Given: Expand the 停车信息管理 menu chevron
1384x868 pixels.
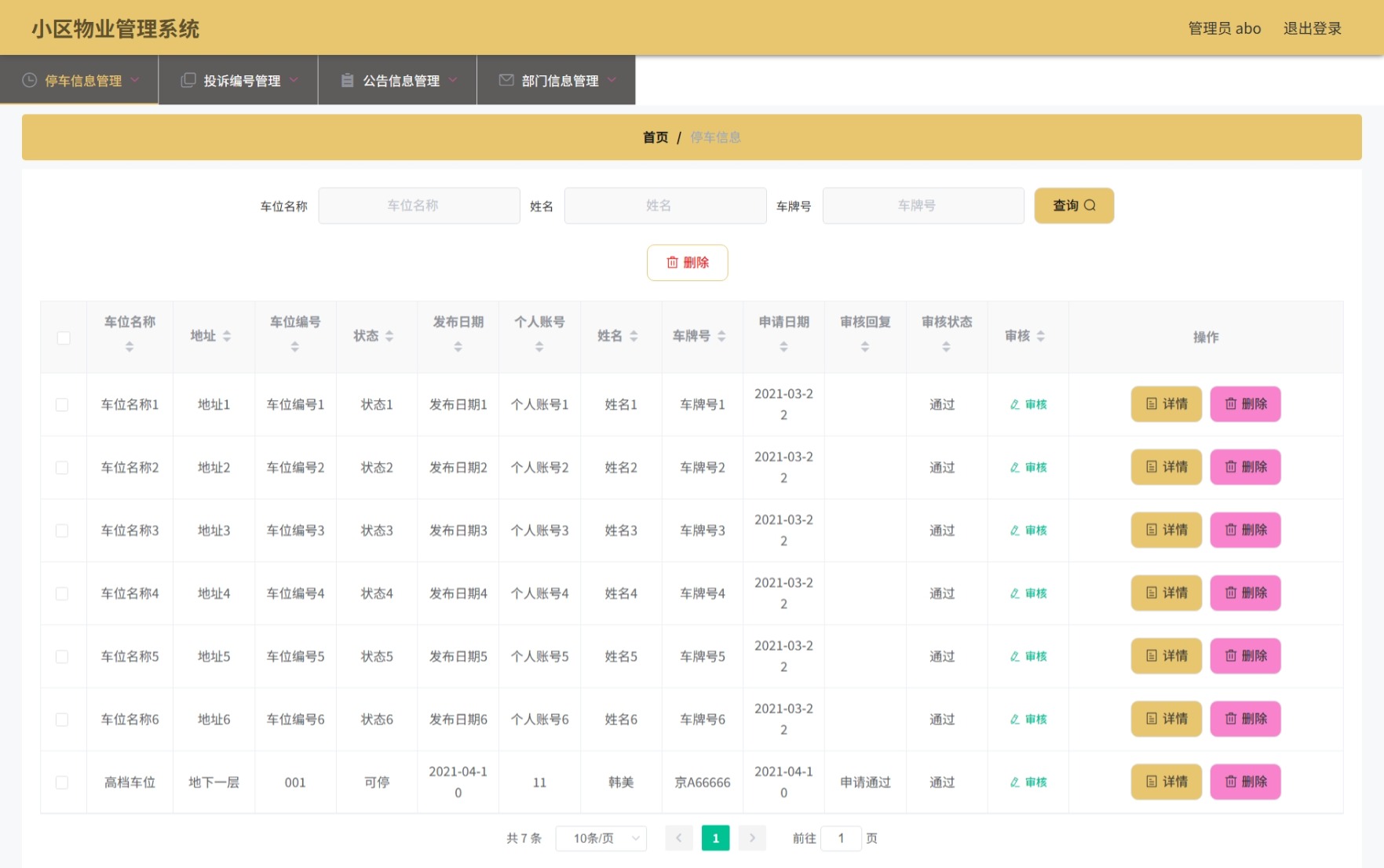Looking at the screenshot, I should click(135, 80).
